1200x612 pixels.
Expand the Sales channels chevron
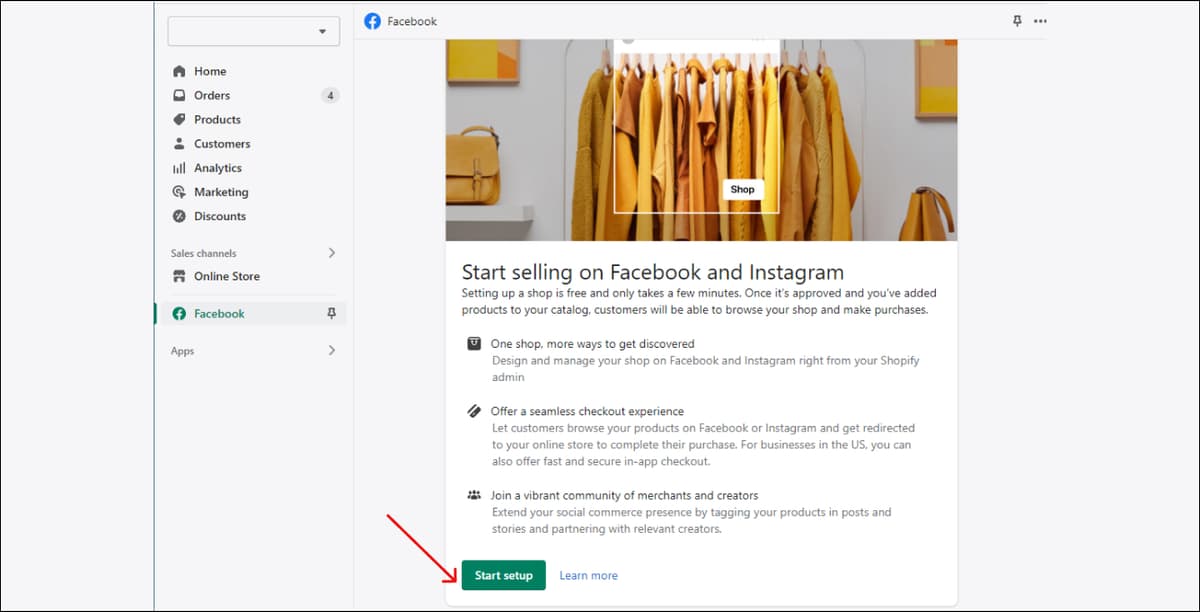332,253
